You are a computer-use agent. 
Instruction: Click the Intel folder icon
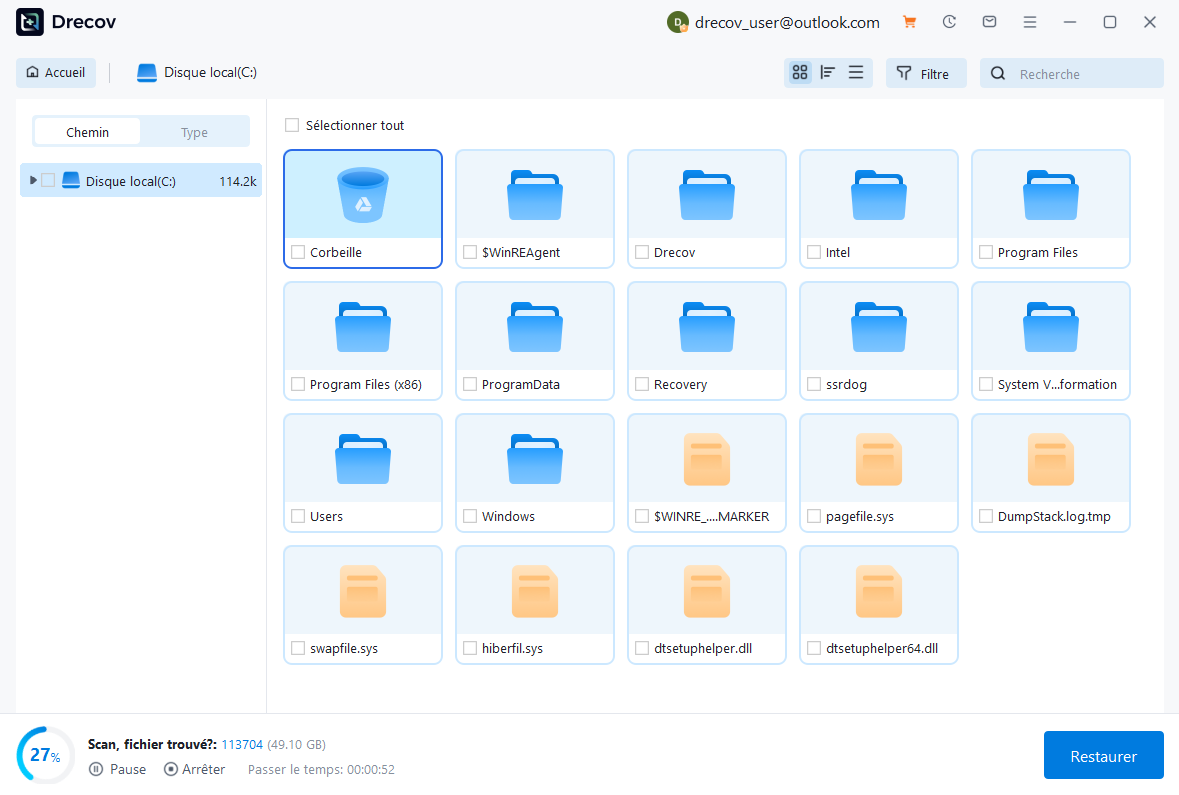tap(879, 195)
